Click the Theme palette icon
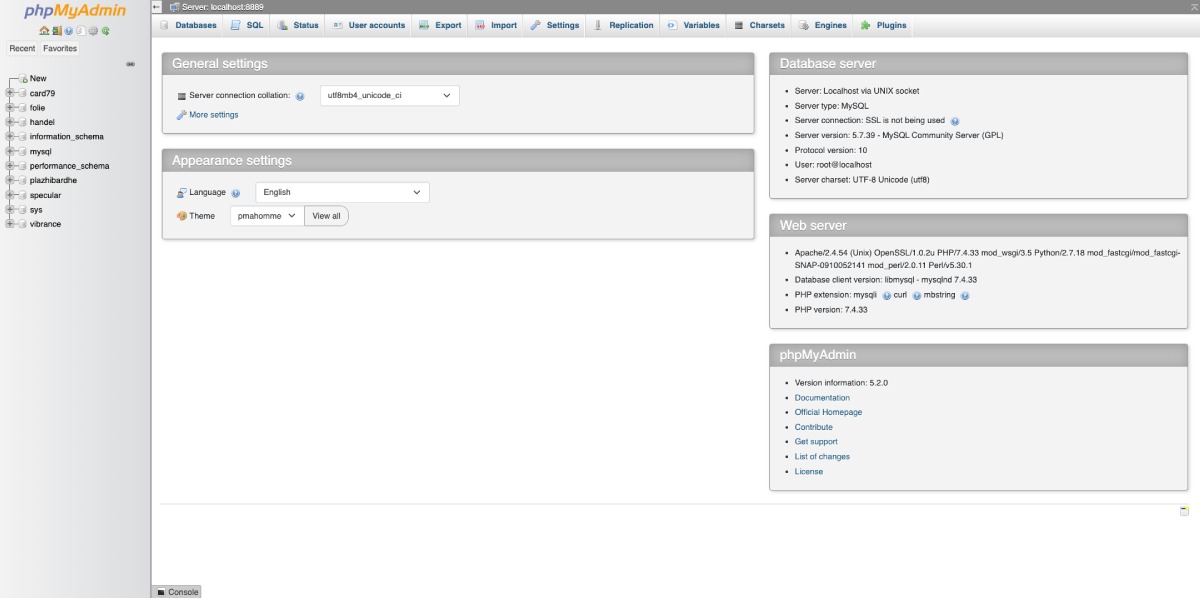This screenshot has height=598, width=1200. point(182,216)
